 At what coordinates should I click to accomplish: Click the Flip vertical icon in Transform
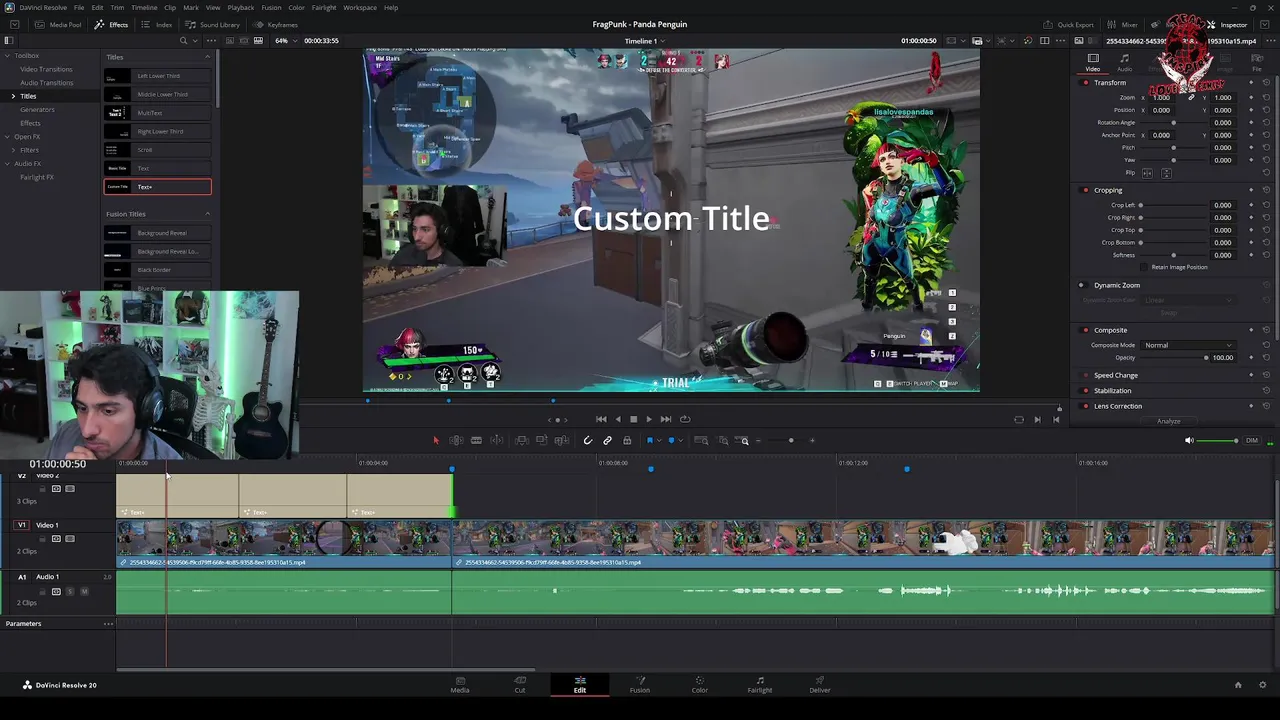[1166, 173]
